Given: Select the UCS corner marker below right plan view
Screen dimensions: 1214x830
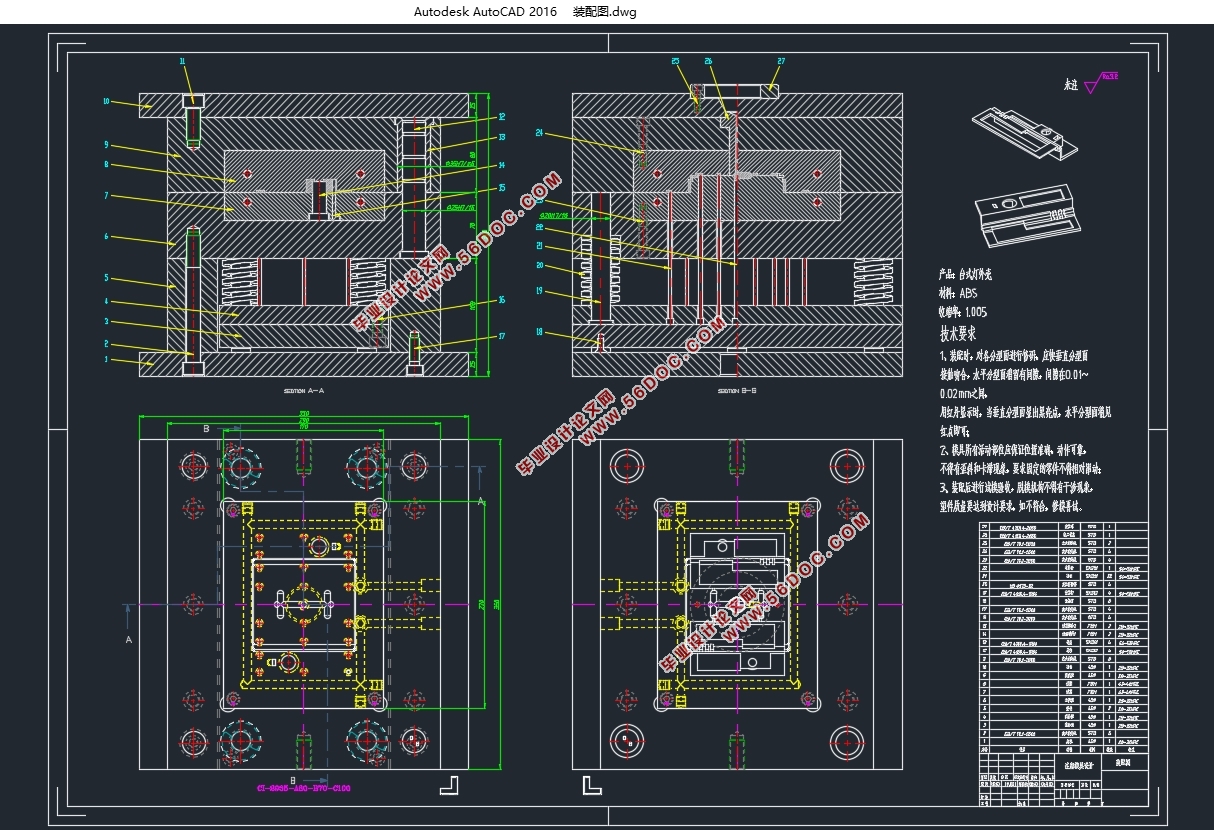Looking at the screenshot, I should coord(591,784).
